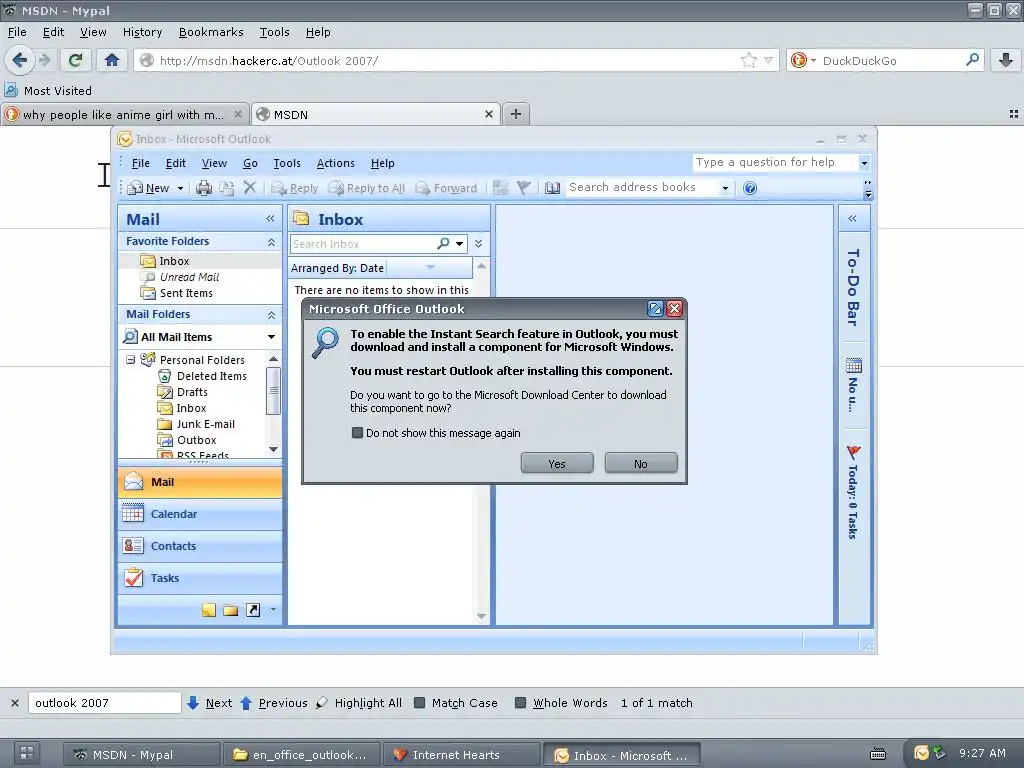Screen dimensions: 1024x768
Task: Click the Move to Folder toolbar icon
Action: 227,188
